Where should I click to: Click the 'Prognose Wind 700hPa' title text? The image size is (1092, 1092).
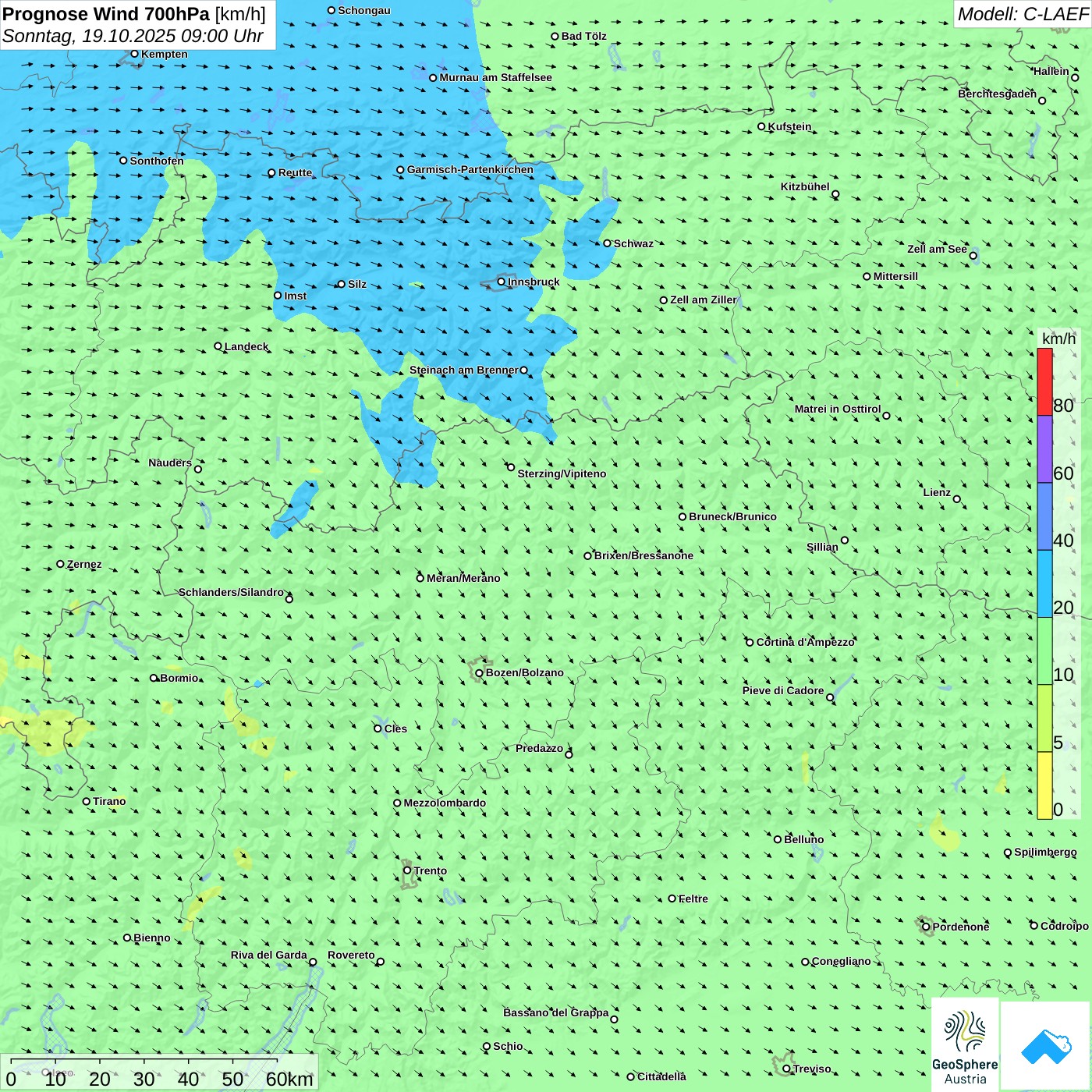pyautogui.click(x=106, y=14)
